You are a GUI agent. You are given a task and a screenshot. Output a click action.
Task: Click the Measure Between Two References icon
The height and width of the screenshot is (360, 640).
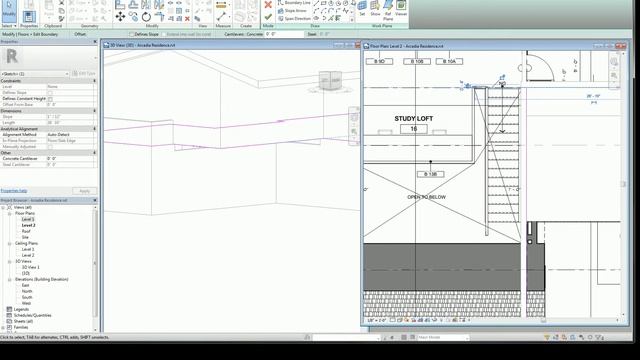point(221,17)
